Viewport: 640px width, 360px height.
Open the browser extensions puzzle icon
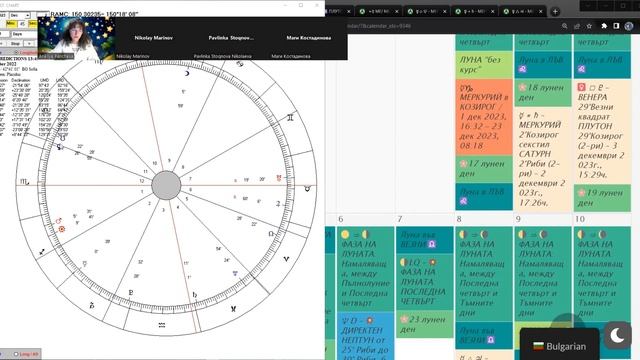pos(604,26)
